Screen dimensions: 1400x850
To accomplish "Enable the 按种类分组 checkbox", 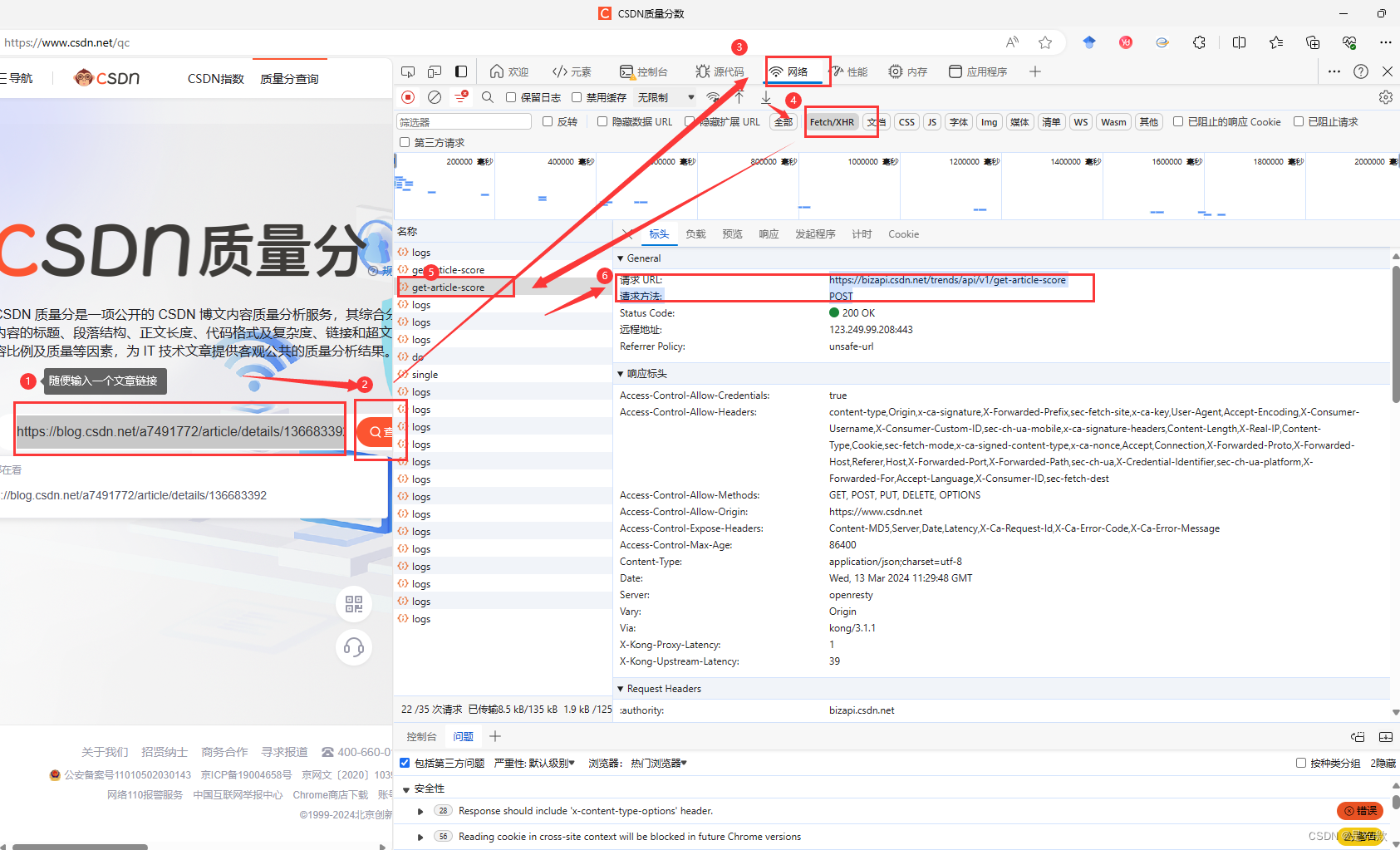I will pyautogui.click(x=1301, y=763).
